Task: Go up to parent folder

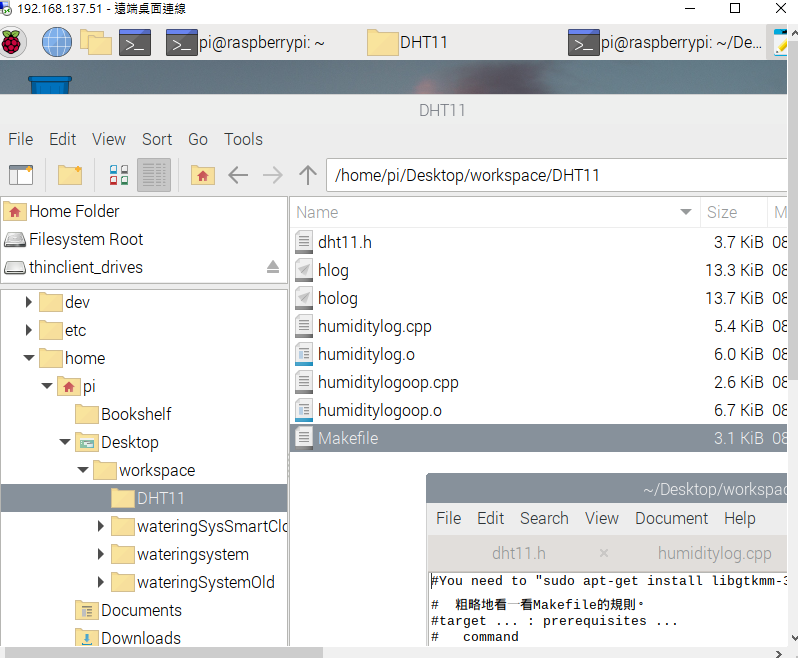Action: [308, 175]
